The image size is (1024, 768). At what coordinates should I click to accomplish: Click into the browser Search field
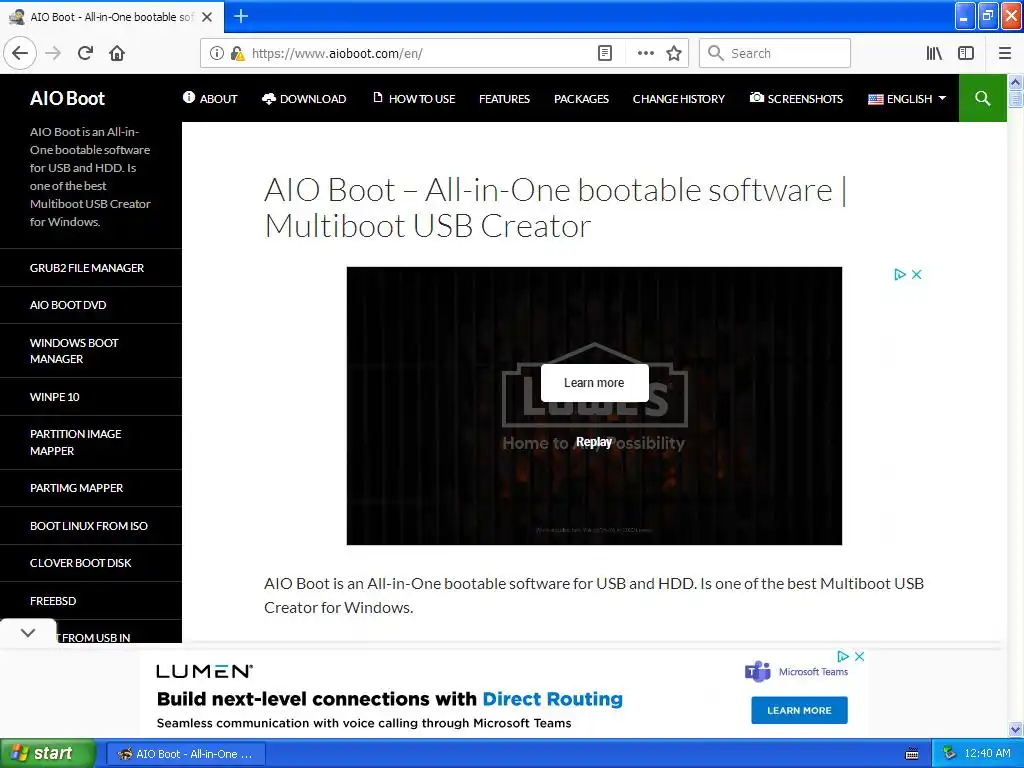coord(775,53)
